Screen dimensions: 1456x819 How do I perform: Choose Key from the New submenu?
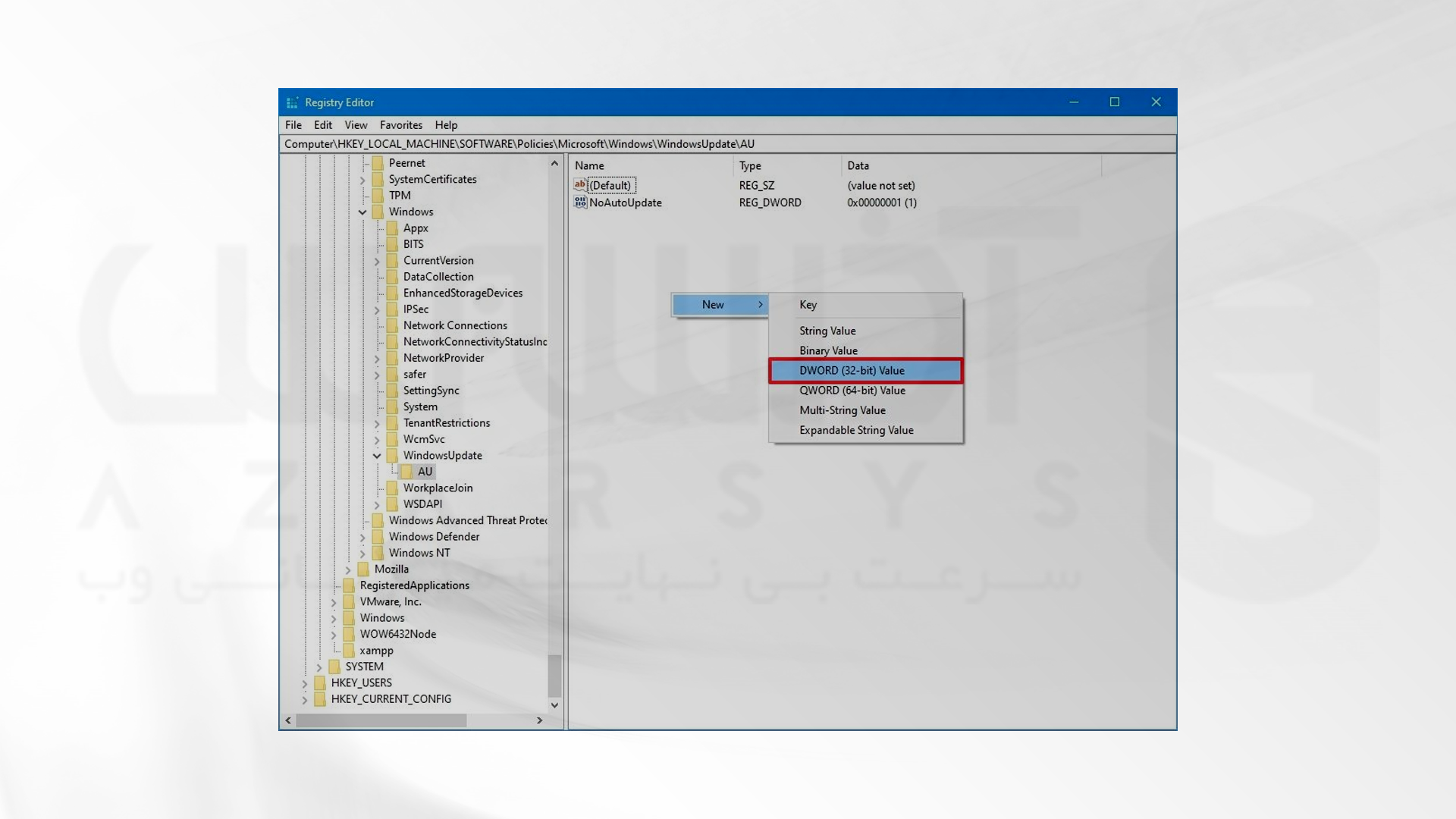(x=866, y=305)
